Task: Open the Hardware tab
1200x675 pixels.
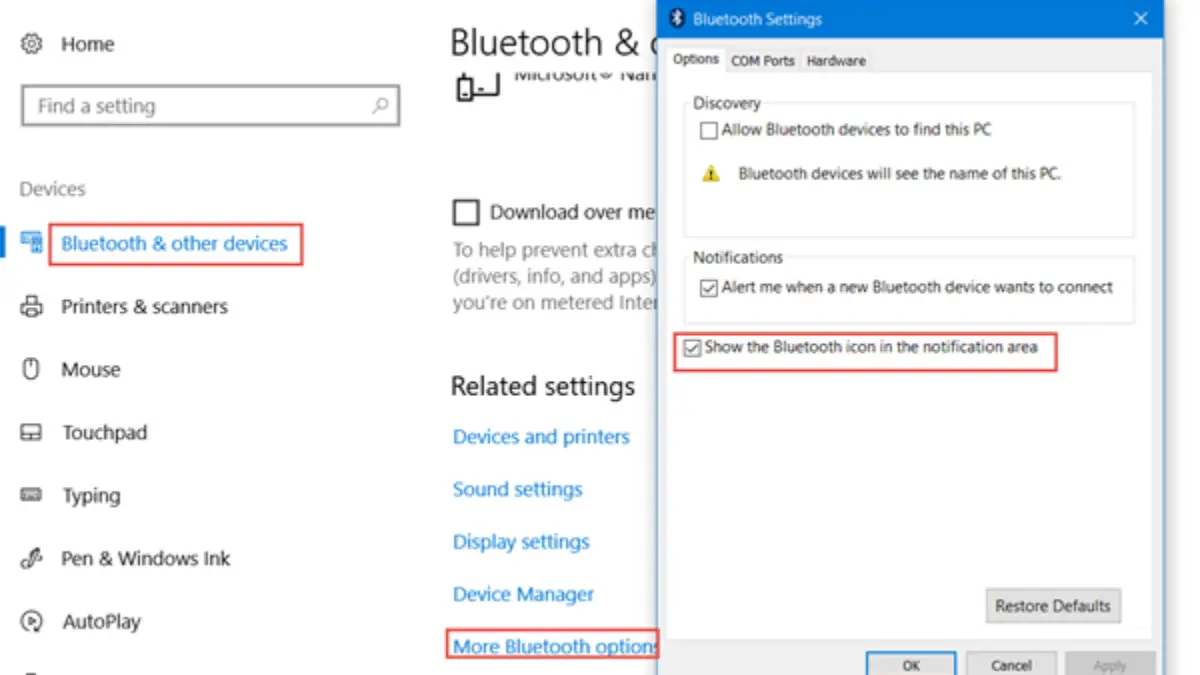Action: [836, 61]
